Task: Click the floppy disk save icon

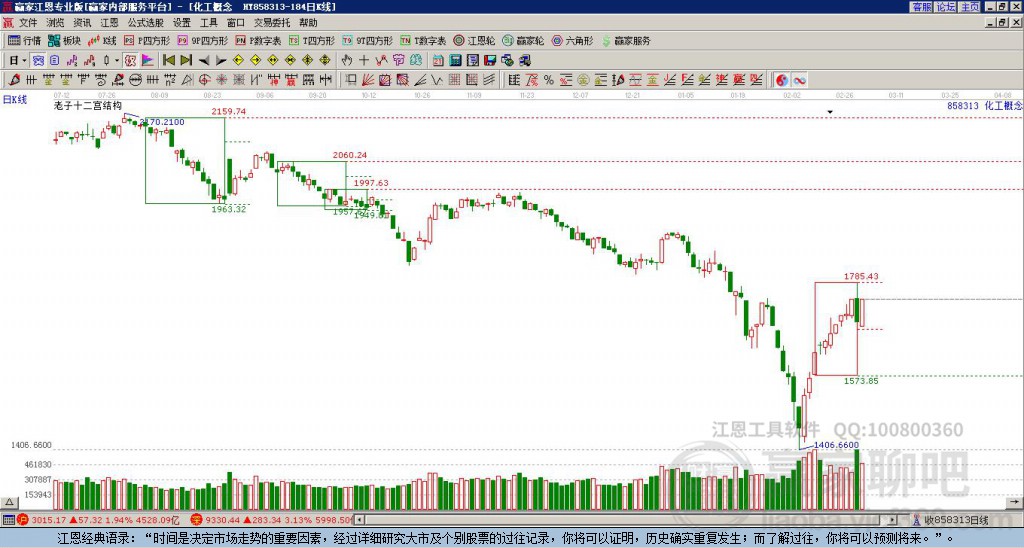Action: coord(490,60)
